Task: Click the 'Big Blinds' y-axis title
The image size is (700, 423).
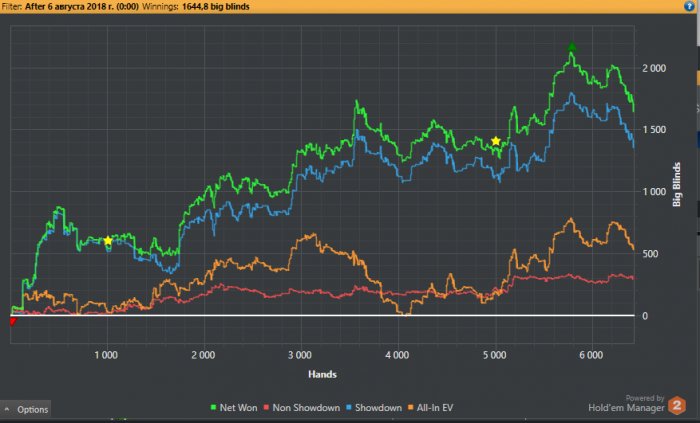Action: click(677, 184)
